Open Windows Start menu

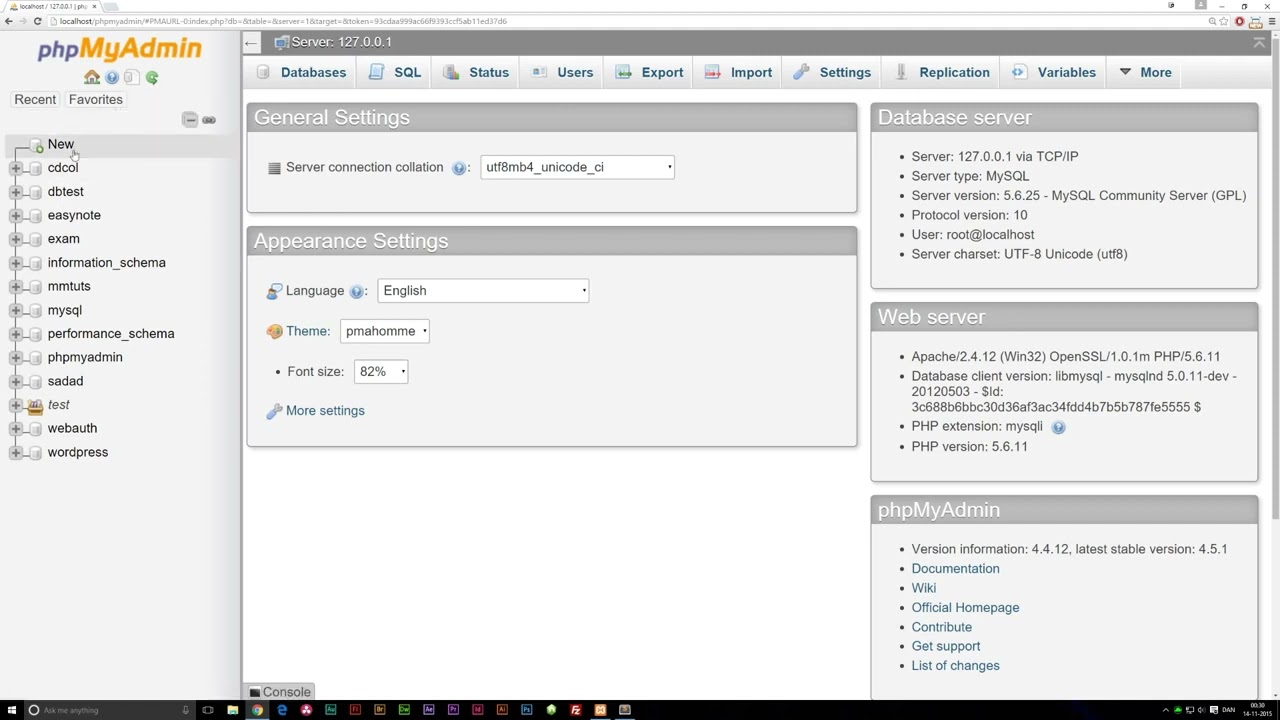[11, 710]
